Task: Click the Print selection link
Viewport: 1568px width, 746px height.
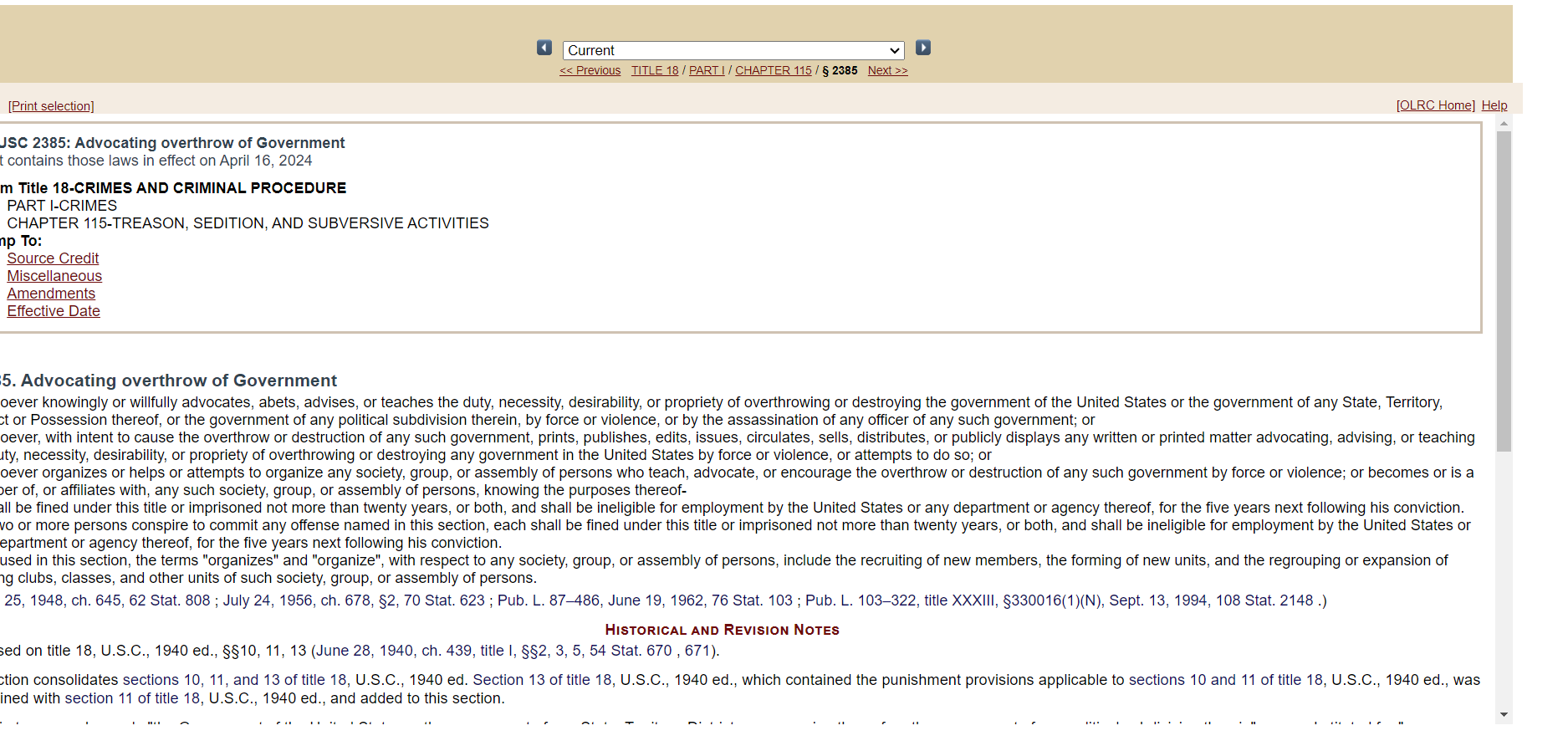Action: (x=51, y=106)
